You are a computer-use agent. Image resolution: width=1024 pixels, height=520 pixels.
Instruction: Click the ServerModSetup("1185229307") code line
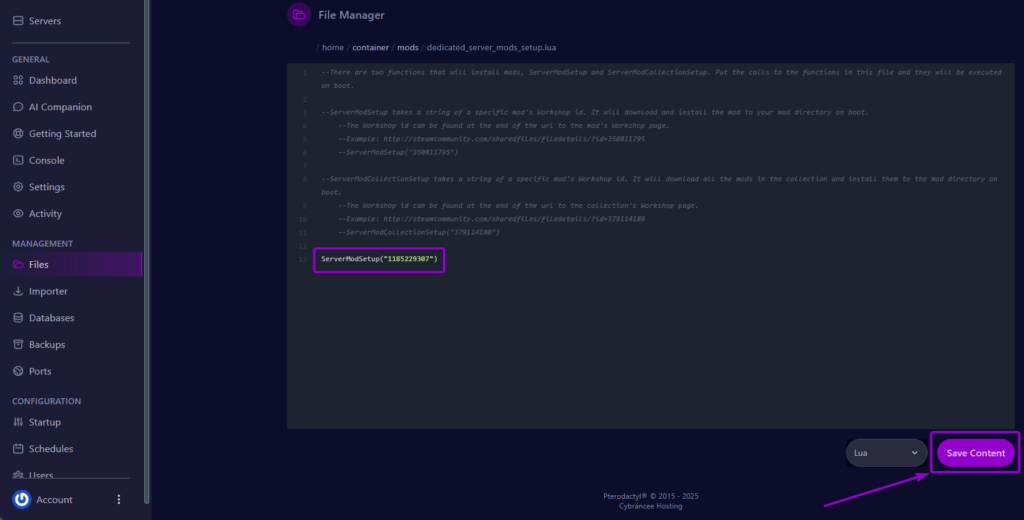click(379, 259)
